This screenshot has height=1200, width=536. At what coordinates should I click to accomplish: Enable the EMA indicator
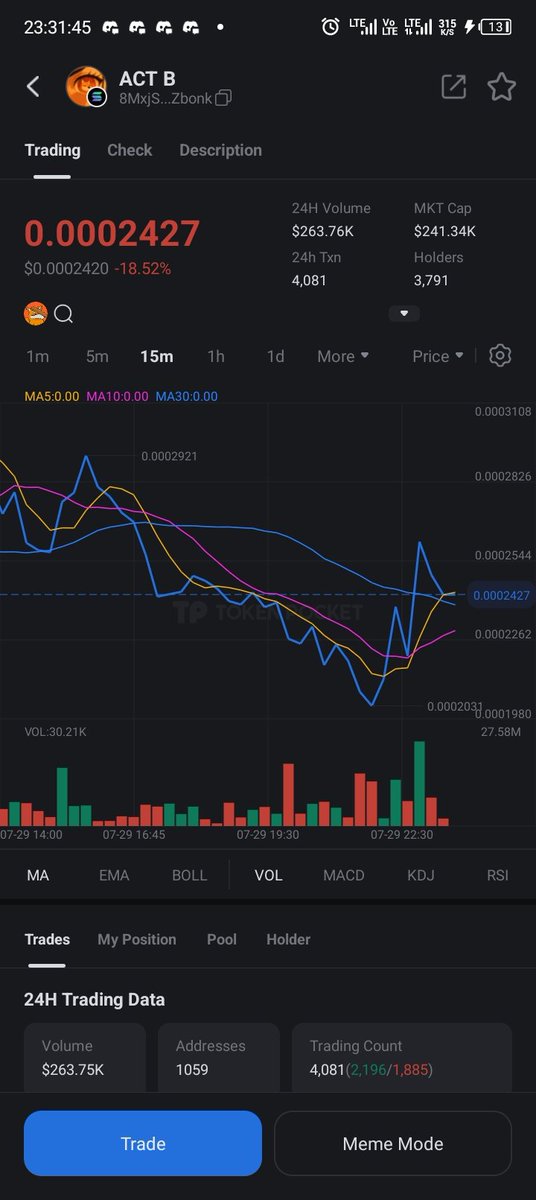click(114, 875)
